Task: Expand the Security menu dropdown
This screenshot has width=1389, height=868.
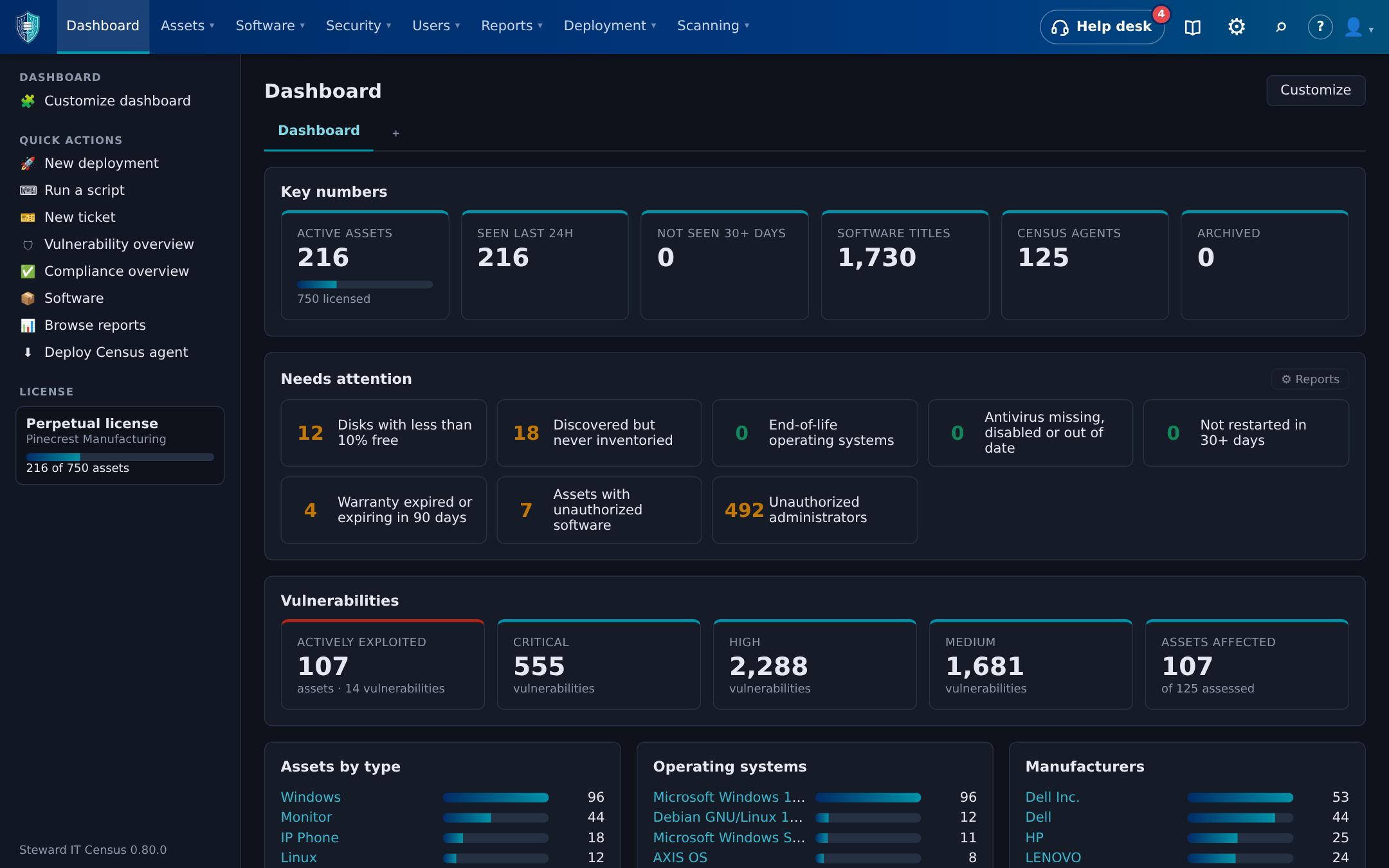Action: (x=358, y=26)
